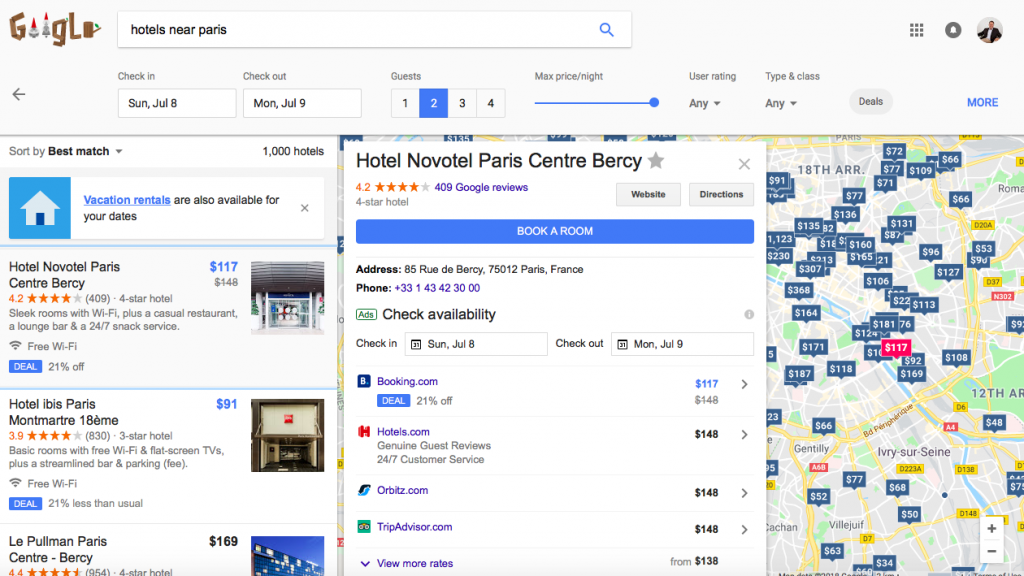Viewport: 1024px width, 576px height.
Task: Close the Hotel Novotel details panel
Action: point(744,164)
